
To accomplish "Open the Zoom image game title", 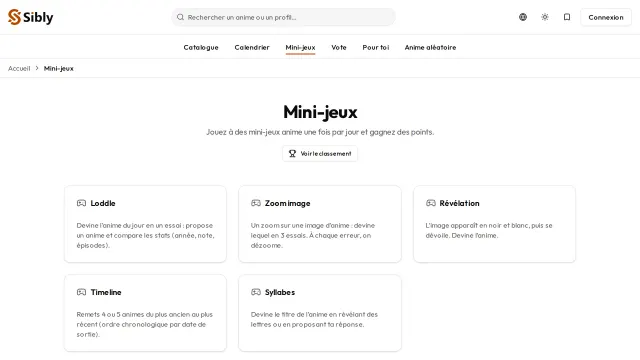I will pyautogui.click(x=287, y=203).
